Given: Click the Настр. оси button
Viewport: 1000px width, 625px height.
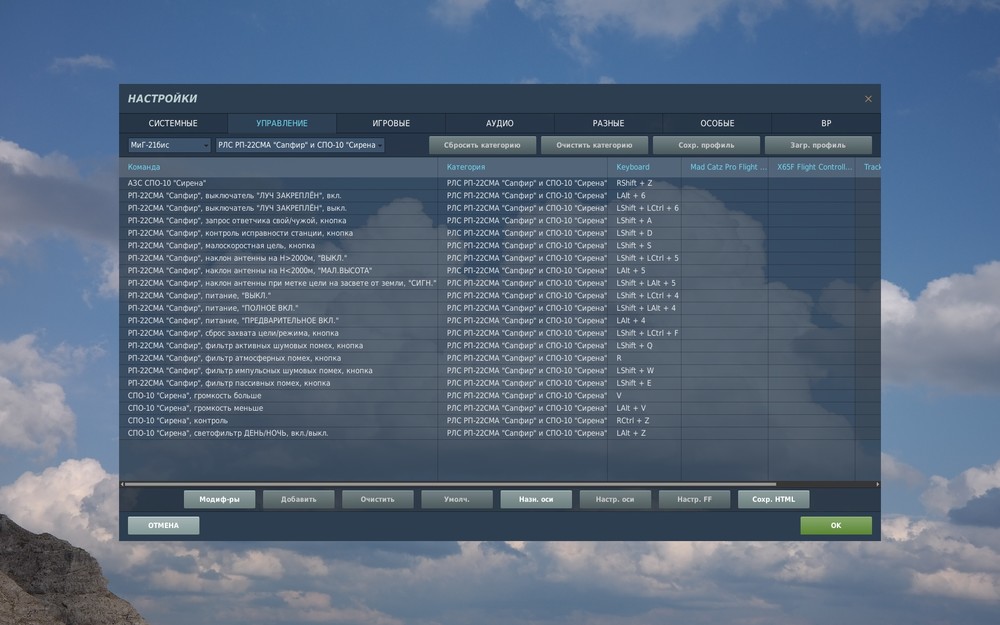Looking at the screenshot, I should (x=615, y=499).
